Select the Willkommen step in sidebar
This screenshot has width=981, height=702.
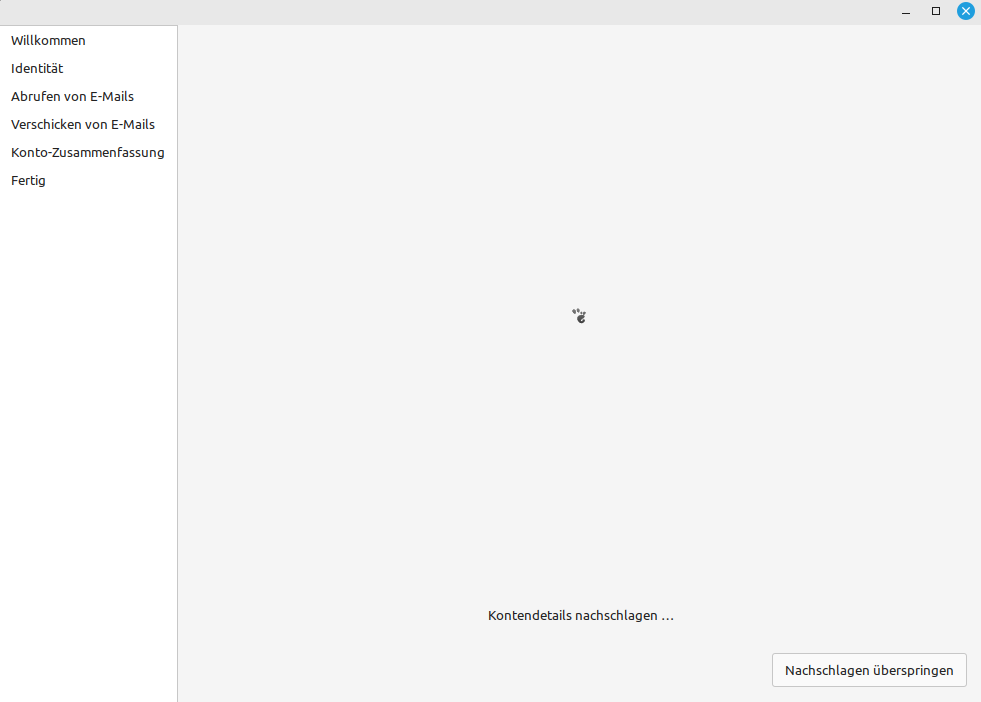pos(48,41)
